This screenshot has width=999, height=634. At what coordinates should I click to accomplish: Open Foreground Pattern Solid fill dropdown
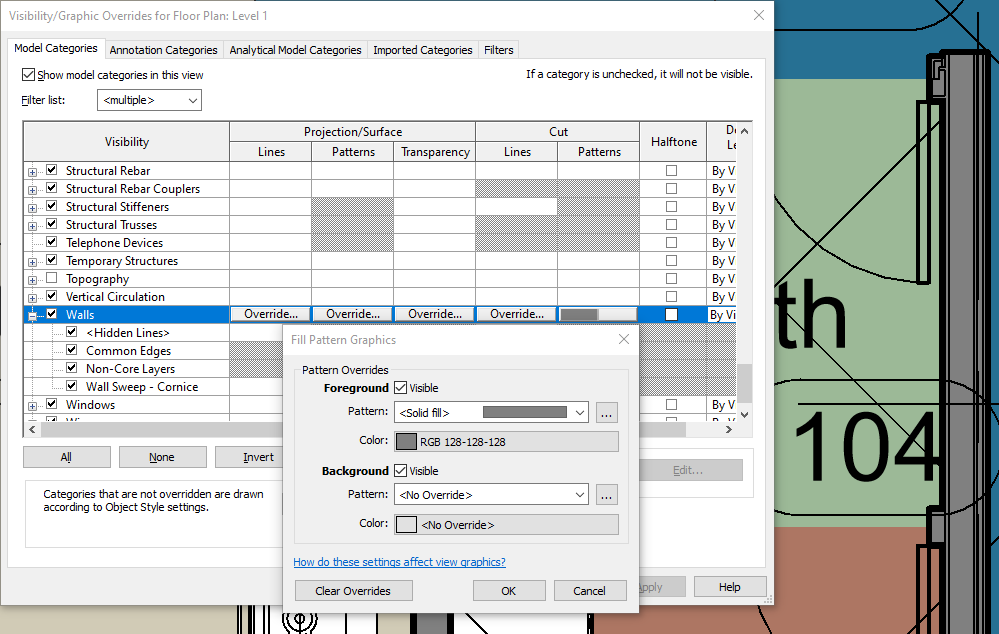point(491,412)
